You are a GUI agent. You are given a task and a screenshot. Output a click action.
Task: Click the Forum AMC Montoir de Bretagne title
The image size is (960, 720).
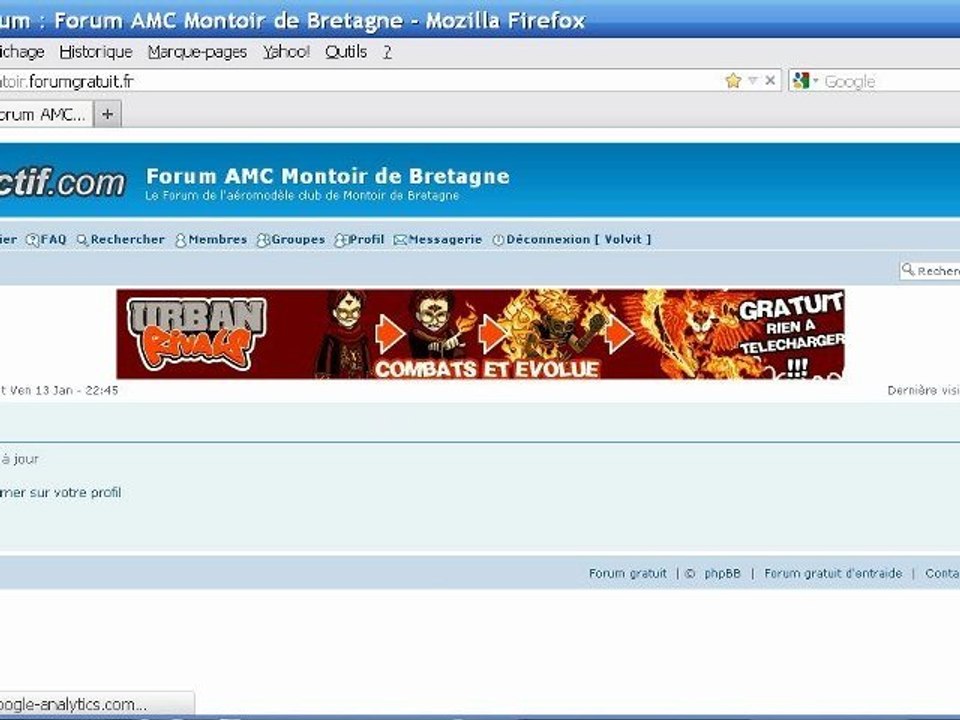(x=328, y=176)
